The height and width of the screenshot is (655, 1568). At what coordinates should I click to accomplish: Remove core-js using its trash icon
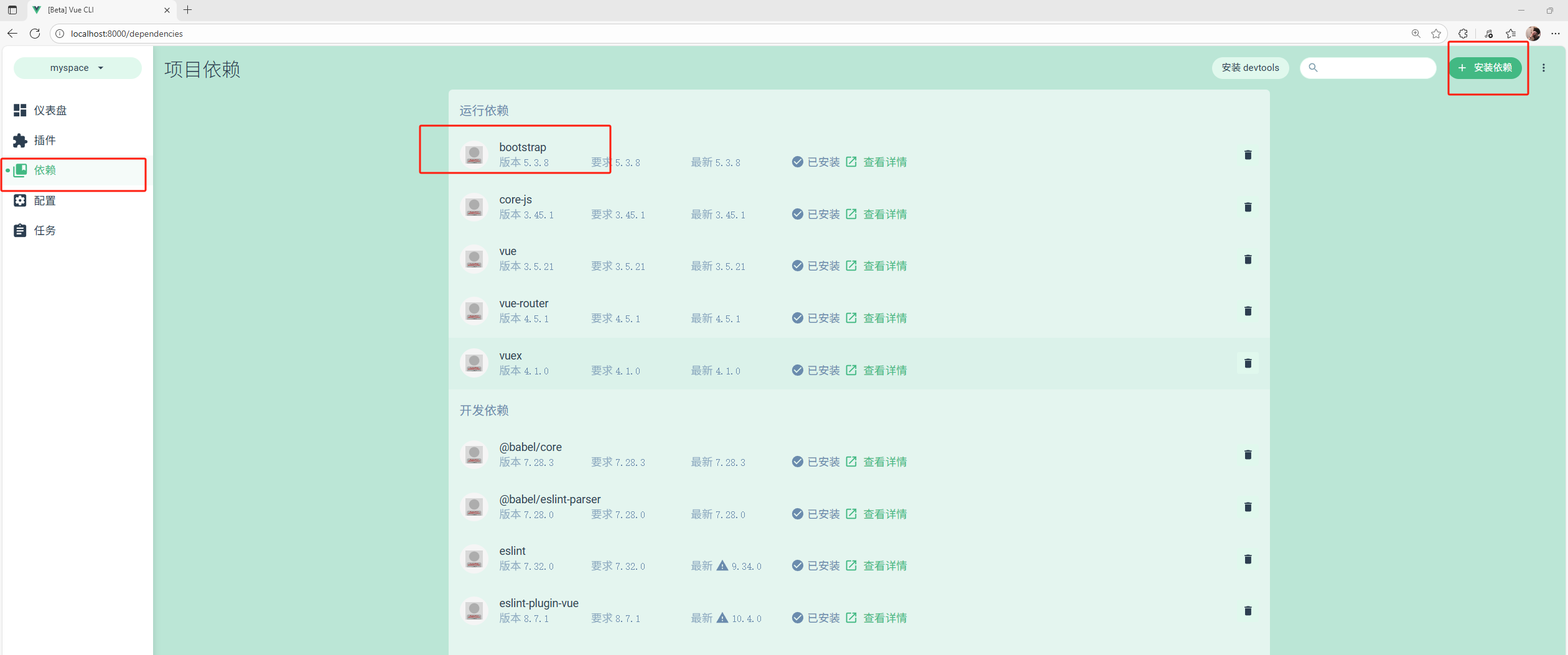coord(1248,207)
